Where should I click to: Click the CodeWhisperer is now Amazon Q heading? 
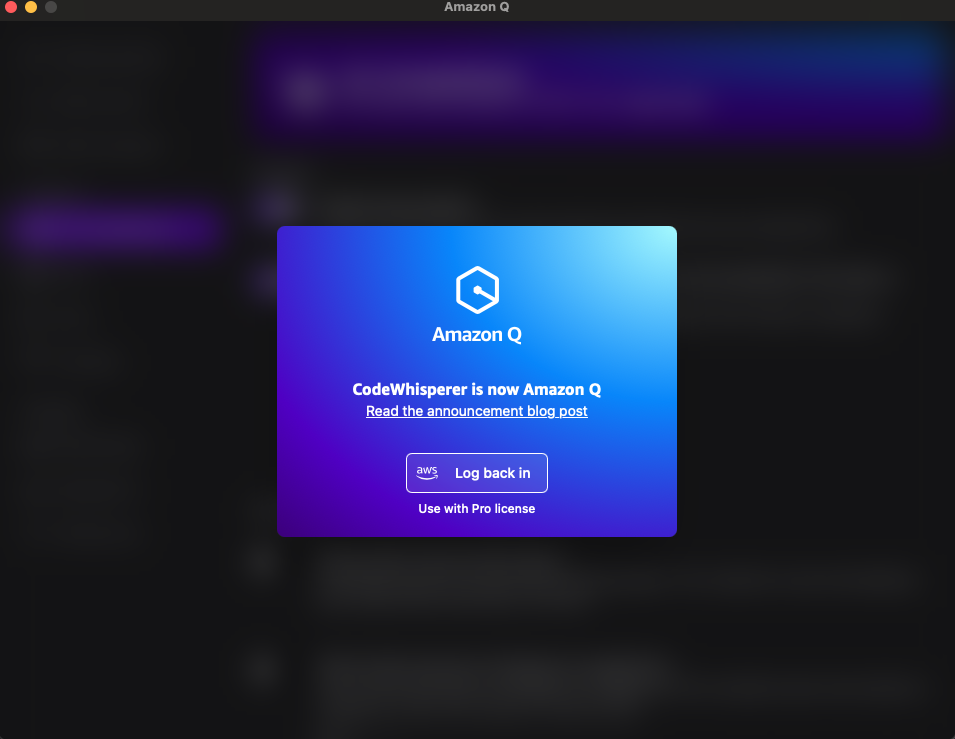[477, 389]
